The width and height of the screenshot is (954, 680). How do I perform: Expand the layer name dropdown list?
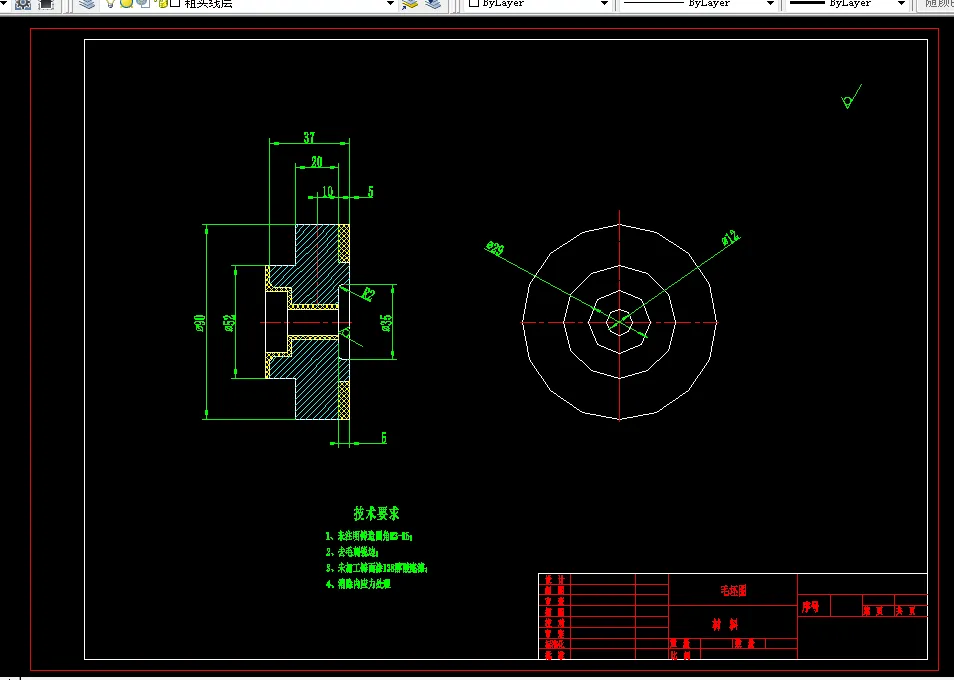click(x=391, y=4)
